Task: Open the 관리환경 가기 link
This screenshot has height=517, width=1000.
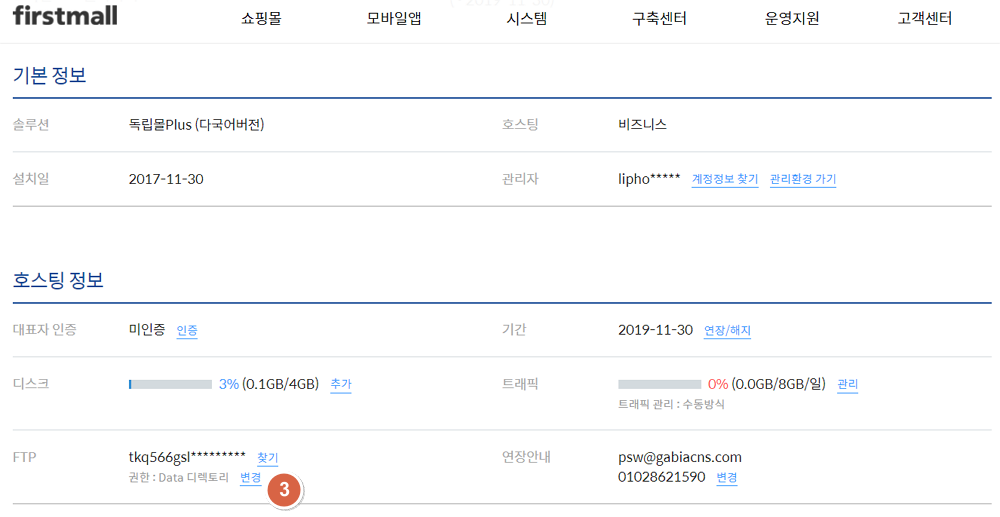Action: pos(803,180)
